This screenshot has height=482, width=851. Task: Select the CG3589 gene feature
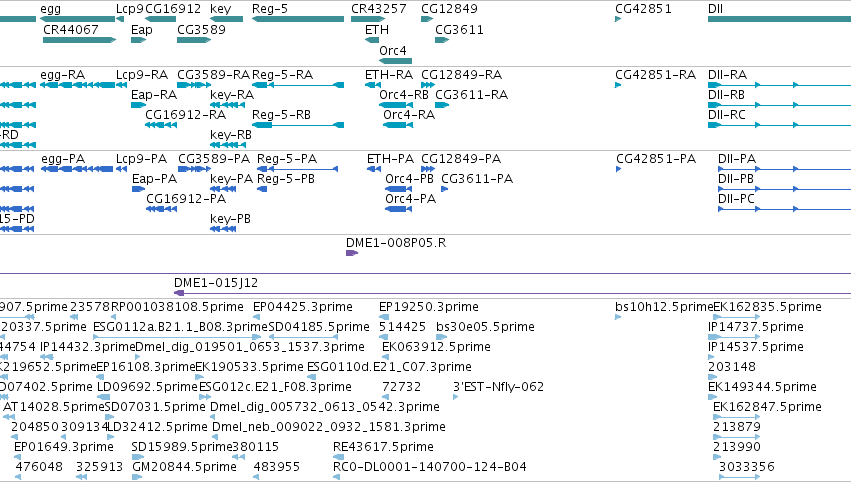pyautogui.click(x=194, y=40)
